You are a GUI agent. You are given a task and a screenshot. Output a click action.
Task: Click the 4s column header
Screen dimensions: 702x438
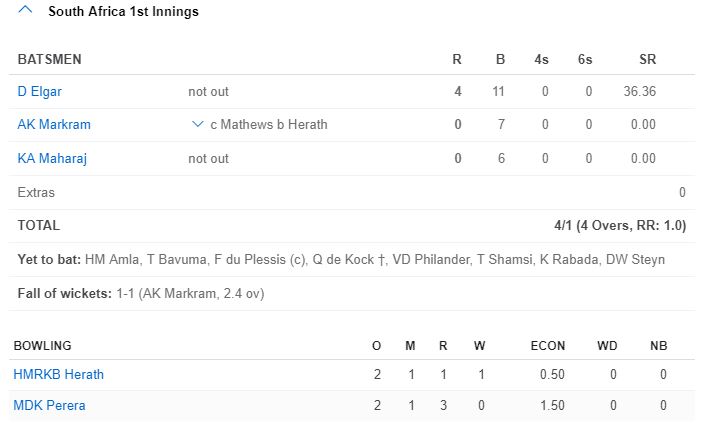click(x=541, y=60)
